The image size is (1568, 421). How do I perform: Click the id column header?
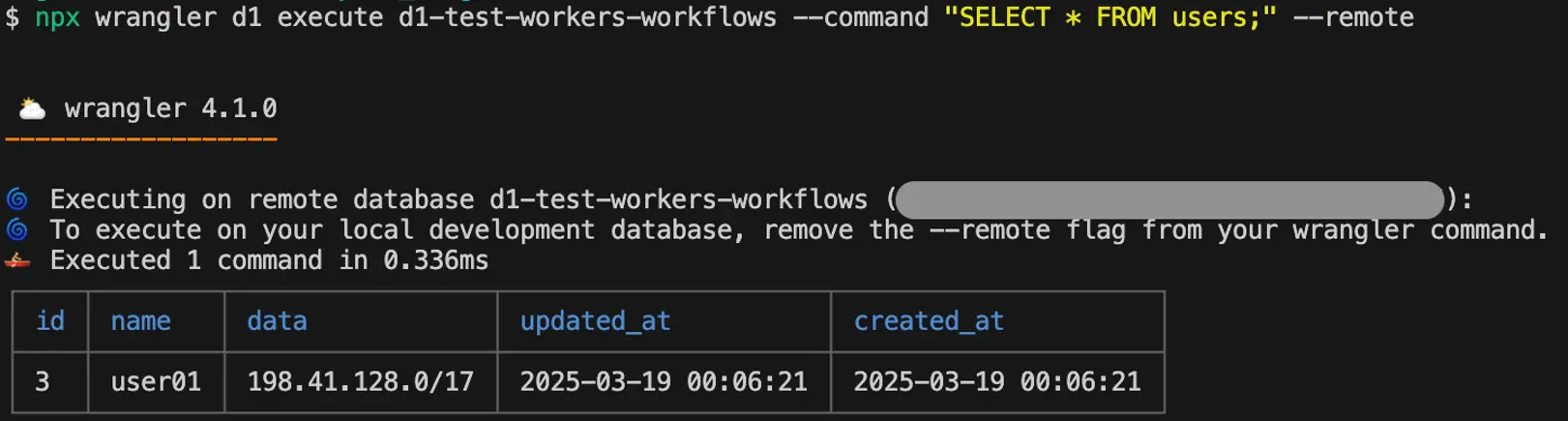coord(50,321)
